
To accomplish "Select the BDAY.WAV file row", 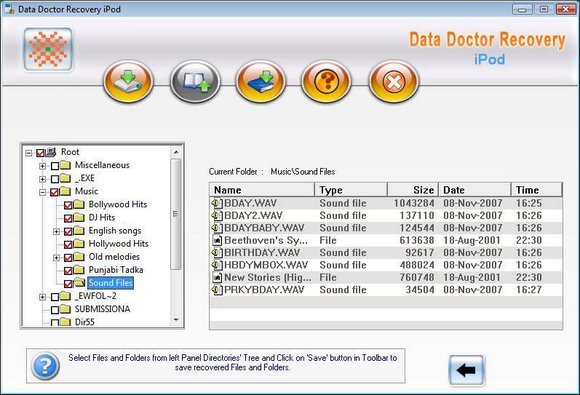I will coord(386,203).
